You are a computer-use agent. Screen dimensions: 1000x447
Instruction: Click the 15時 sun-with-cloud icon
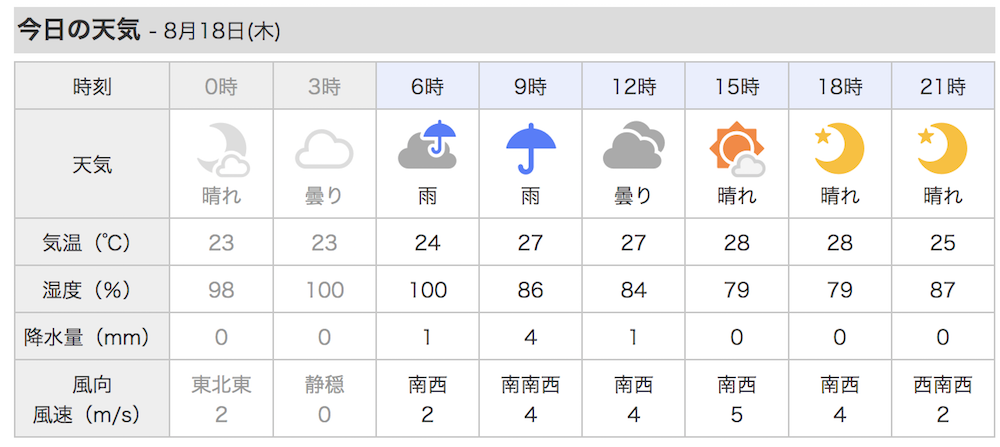(x=737, y=149)
